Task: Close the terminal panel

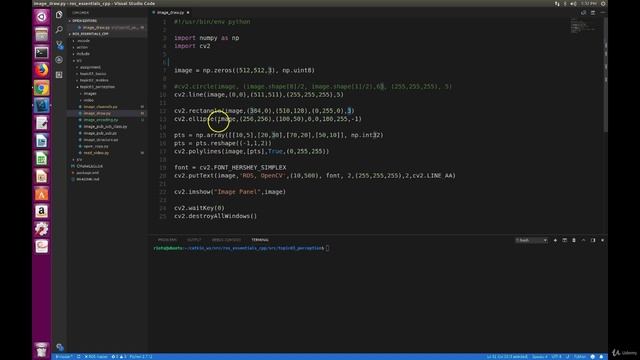Action: (602, 240)
